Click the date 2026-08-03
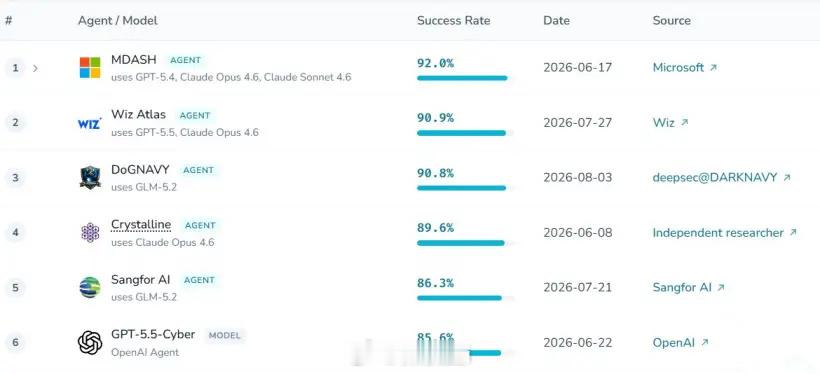This screenshot has height=374, width=820. [x=577, y=178]
